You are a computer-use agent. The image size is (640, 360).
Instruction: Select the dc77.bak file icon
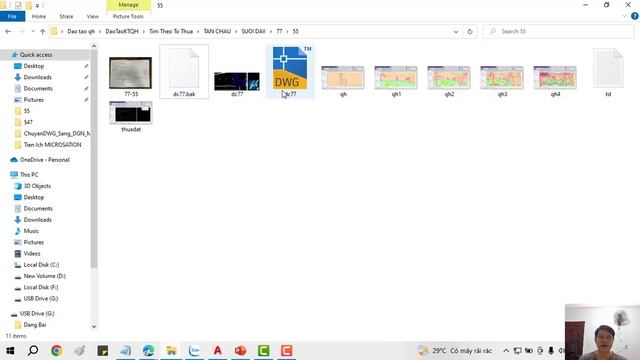(x=184, y=68)
